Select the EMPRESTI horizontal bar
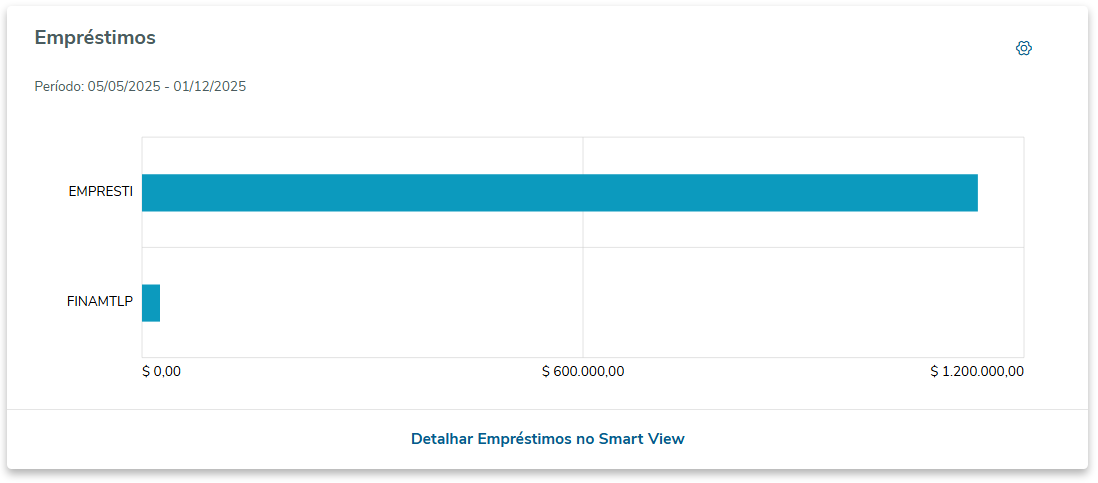This screenshot has width=1098, height=483. tap(559, 193)
